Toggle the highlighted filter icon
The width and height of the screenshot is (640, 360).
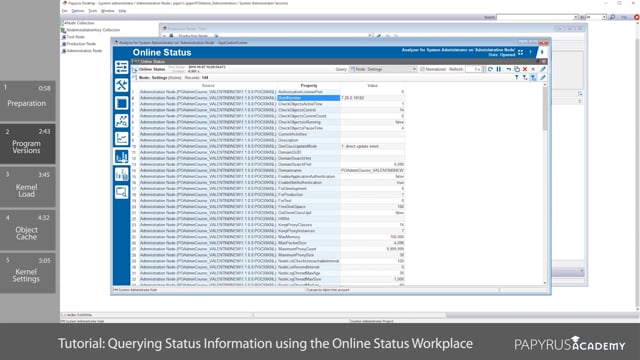point(533,77)
